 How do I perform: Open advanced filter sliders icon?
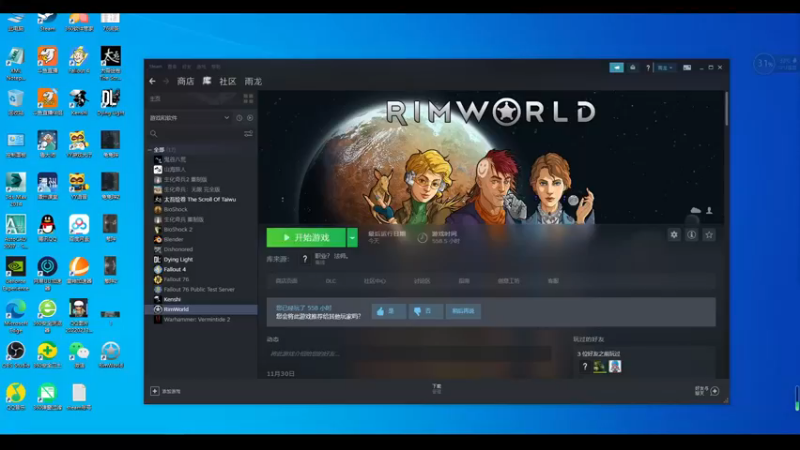click(248, 134)
